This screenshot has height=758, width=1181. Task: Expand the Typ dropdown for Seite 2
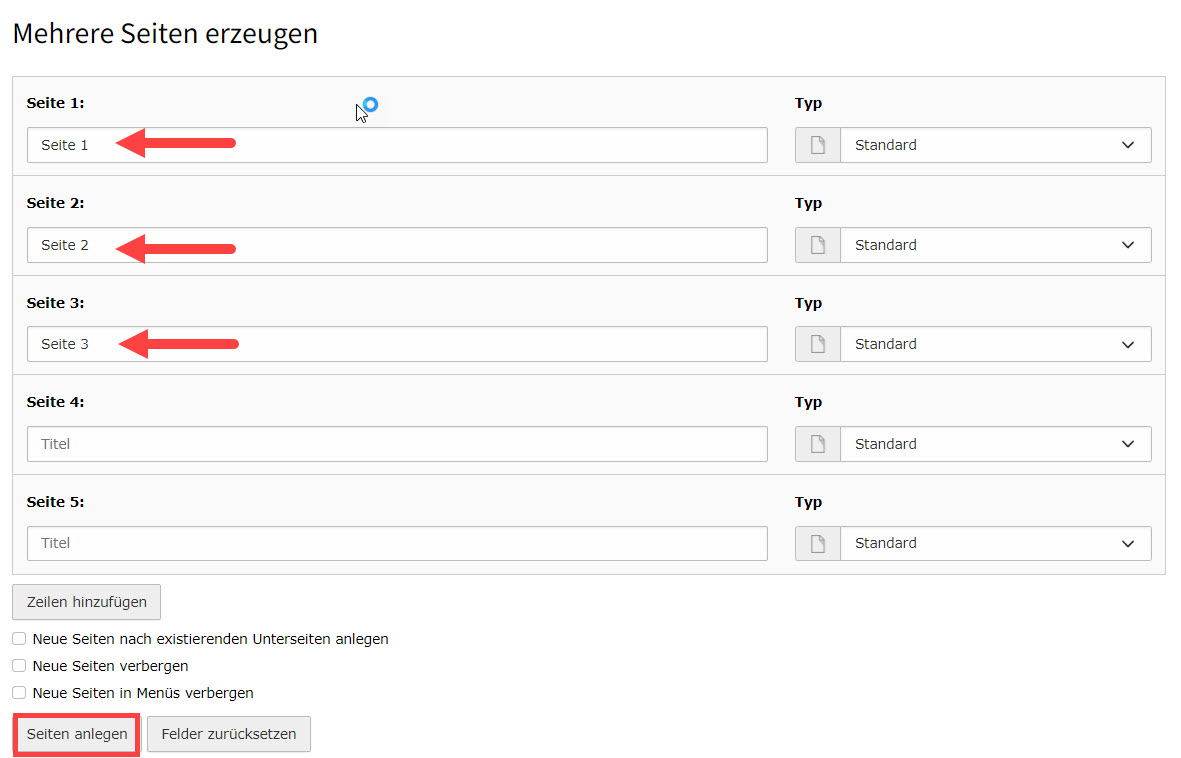pyautogui.click(x=995, y=245)
